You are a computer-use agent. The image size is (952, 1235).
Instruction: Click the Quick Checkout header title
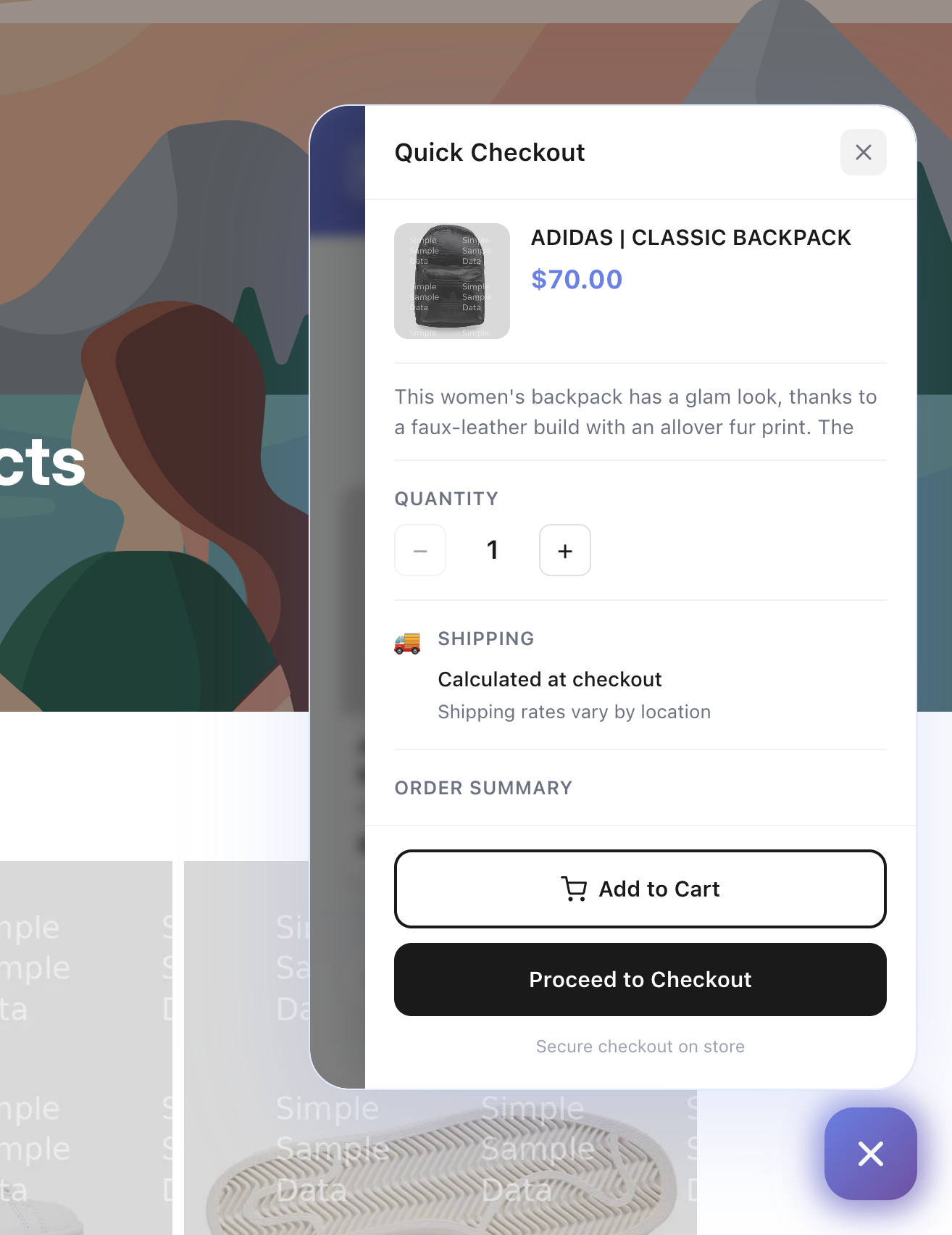point(489,152)
